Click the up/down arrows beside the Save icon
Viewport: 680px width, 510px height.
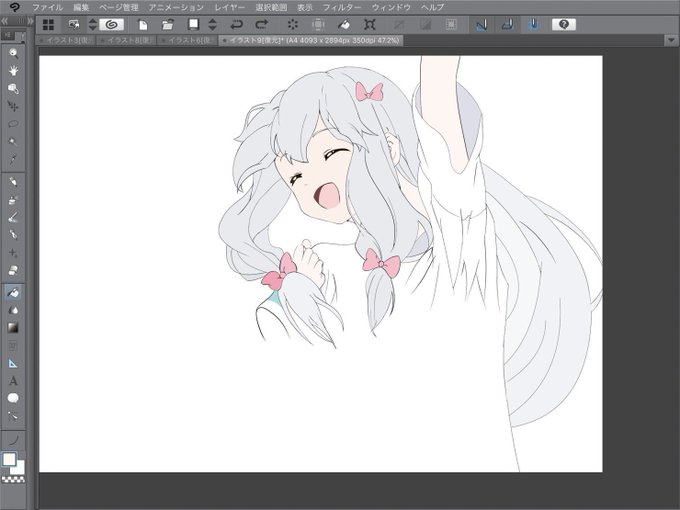[x=212, y=25]
